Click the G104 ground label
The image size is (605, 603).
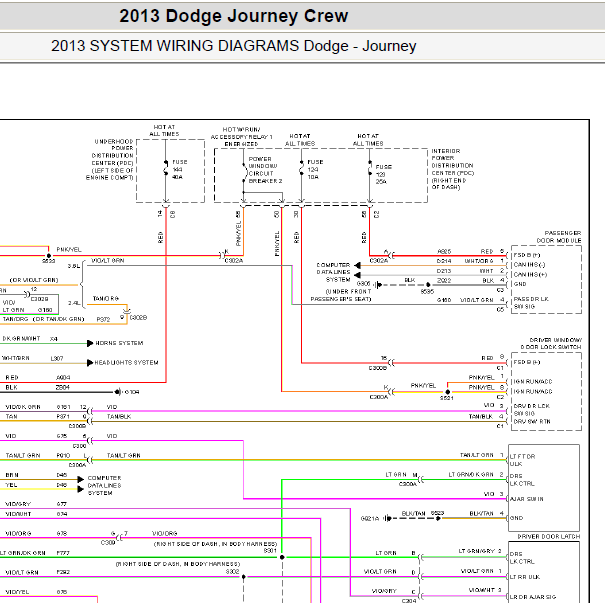(132, 392)
